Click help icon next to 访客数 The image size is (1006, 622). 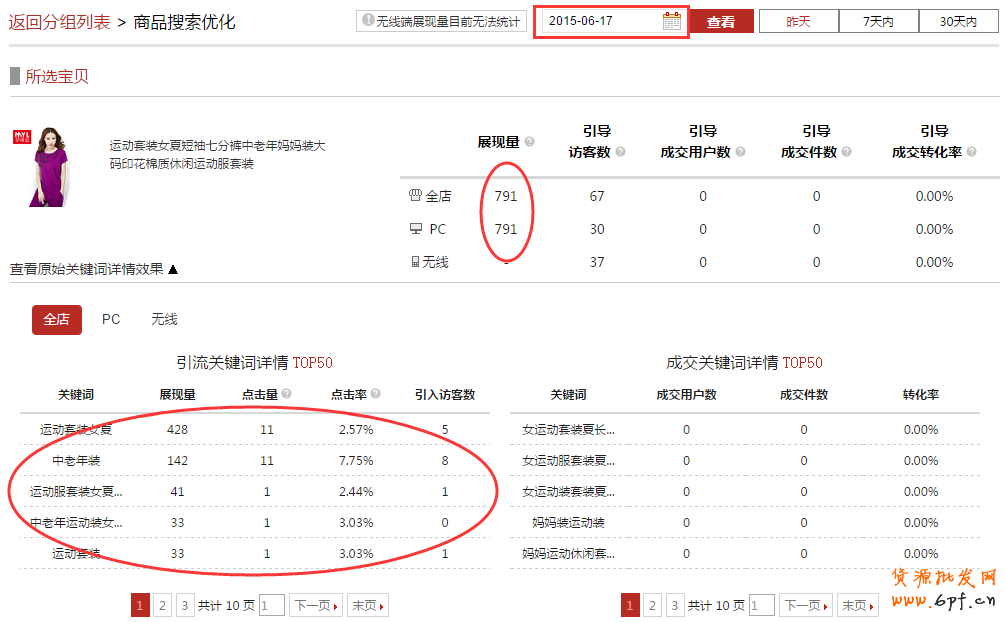click(x=620, y=152)
